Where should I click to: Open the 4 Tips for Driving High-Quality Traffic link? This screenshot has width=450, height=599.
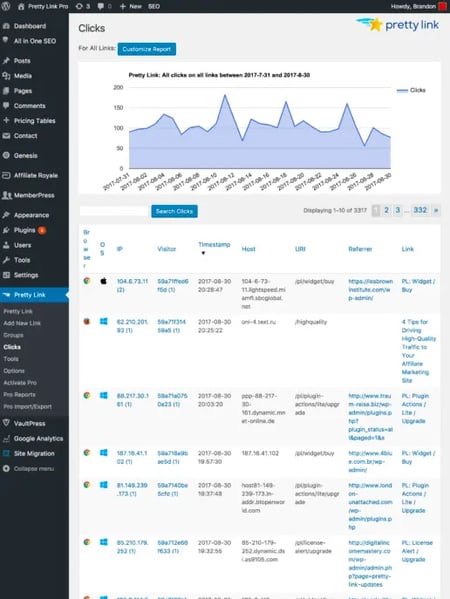419,351
